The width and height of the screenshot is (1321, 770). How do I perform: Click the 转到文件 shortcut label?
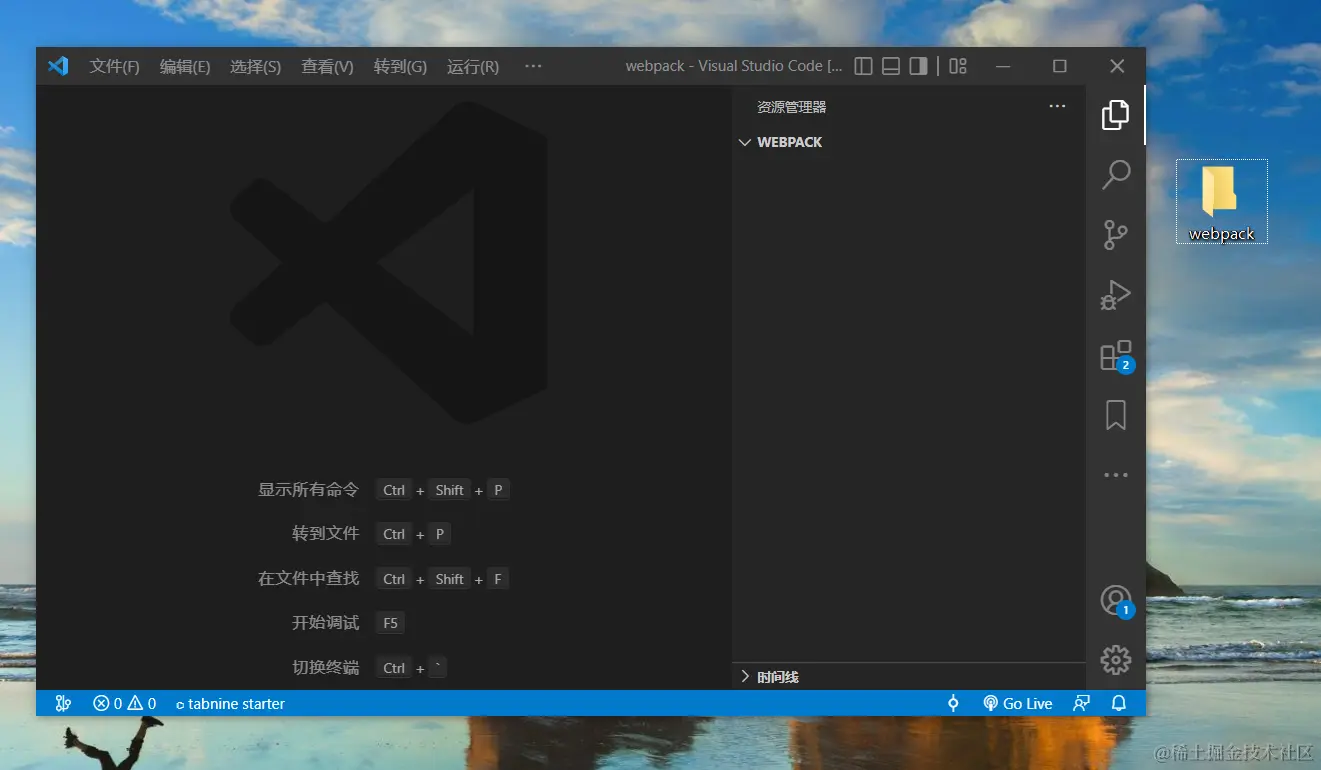[325, 534]
